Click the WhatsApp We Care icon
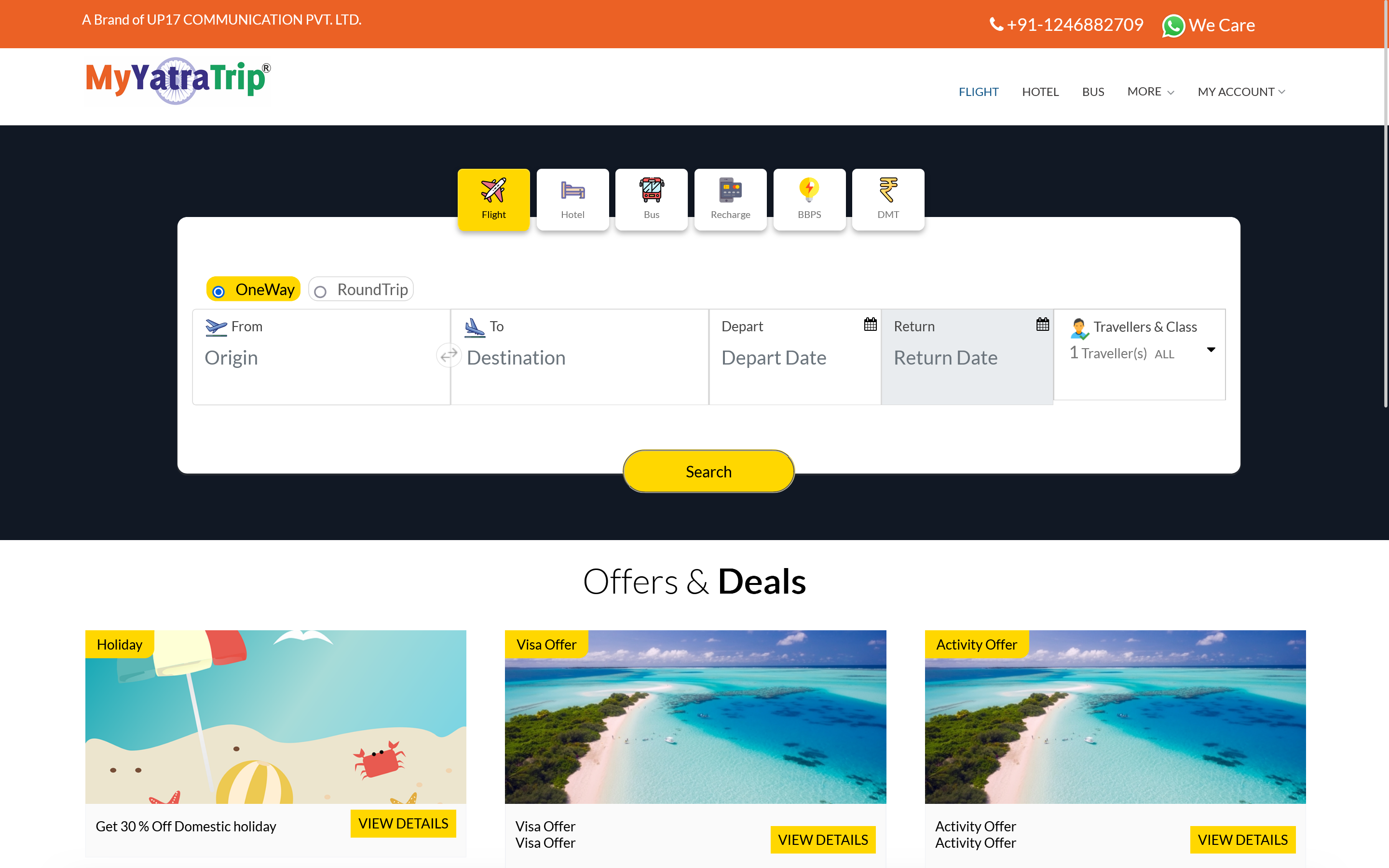1389x868 pixels. 1173,26
